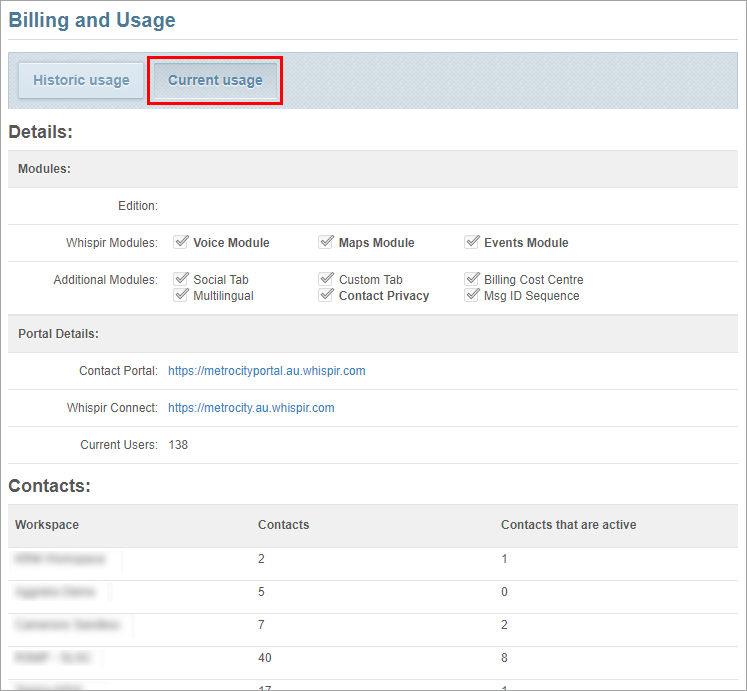747x691 pixels.
Task: Toggle the Msg ID Sequence checkbox
Action: click(472, 295)
